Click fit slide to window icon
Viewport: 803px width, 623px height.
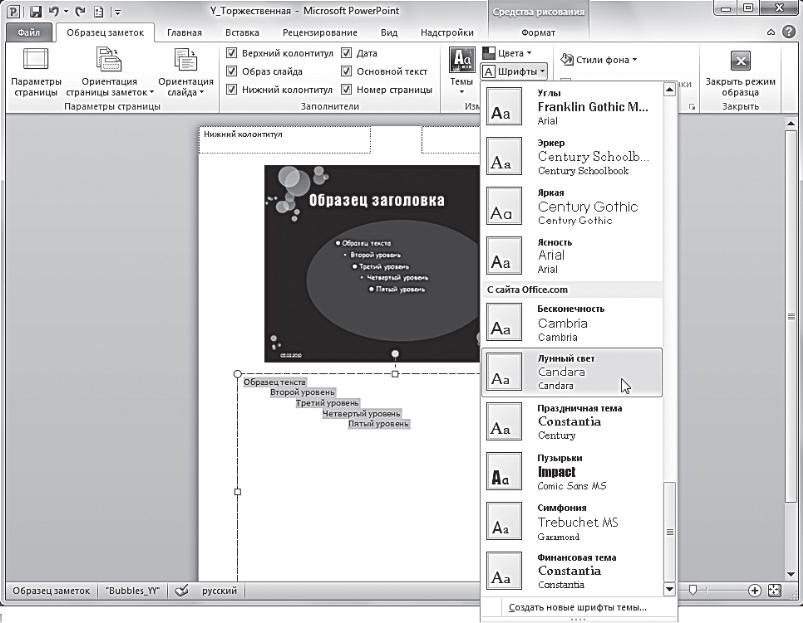tap(775, 590)
